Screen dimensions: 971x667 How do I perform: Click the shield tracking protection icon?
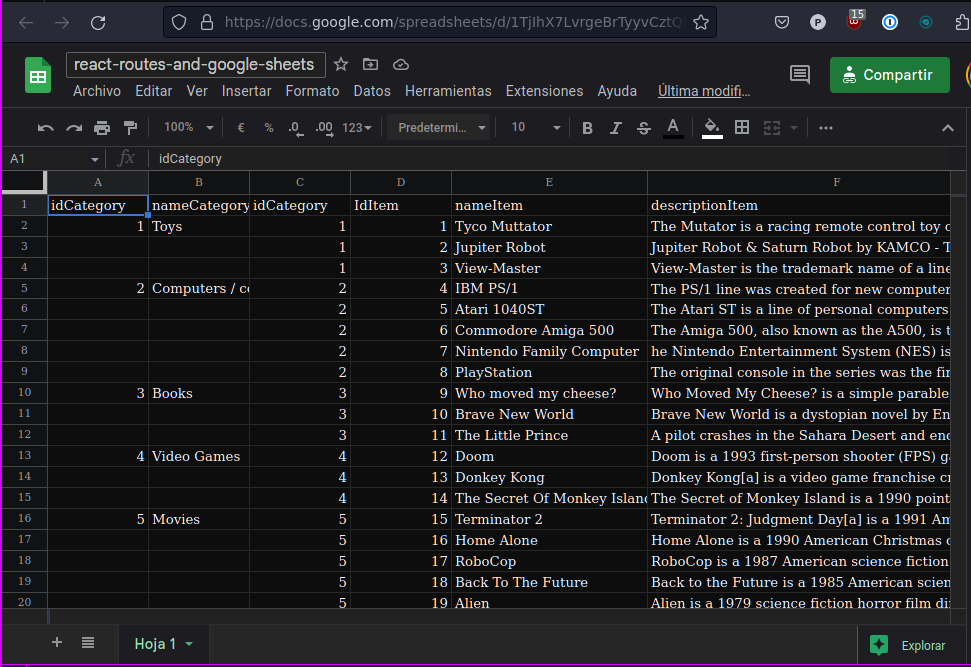point(179,23)
